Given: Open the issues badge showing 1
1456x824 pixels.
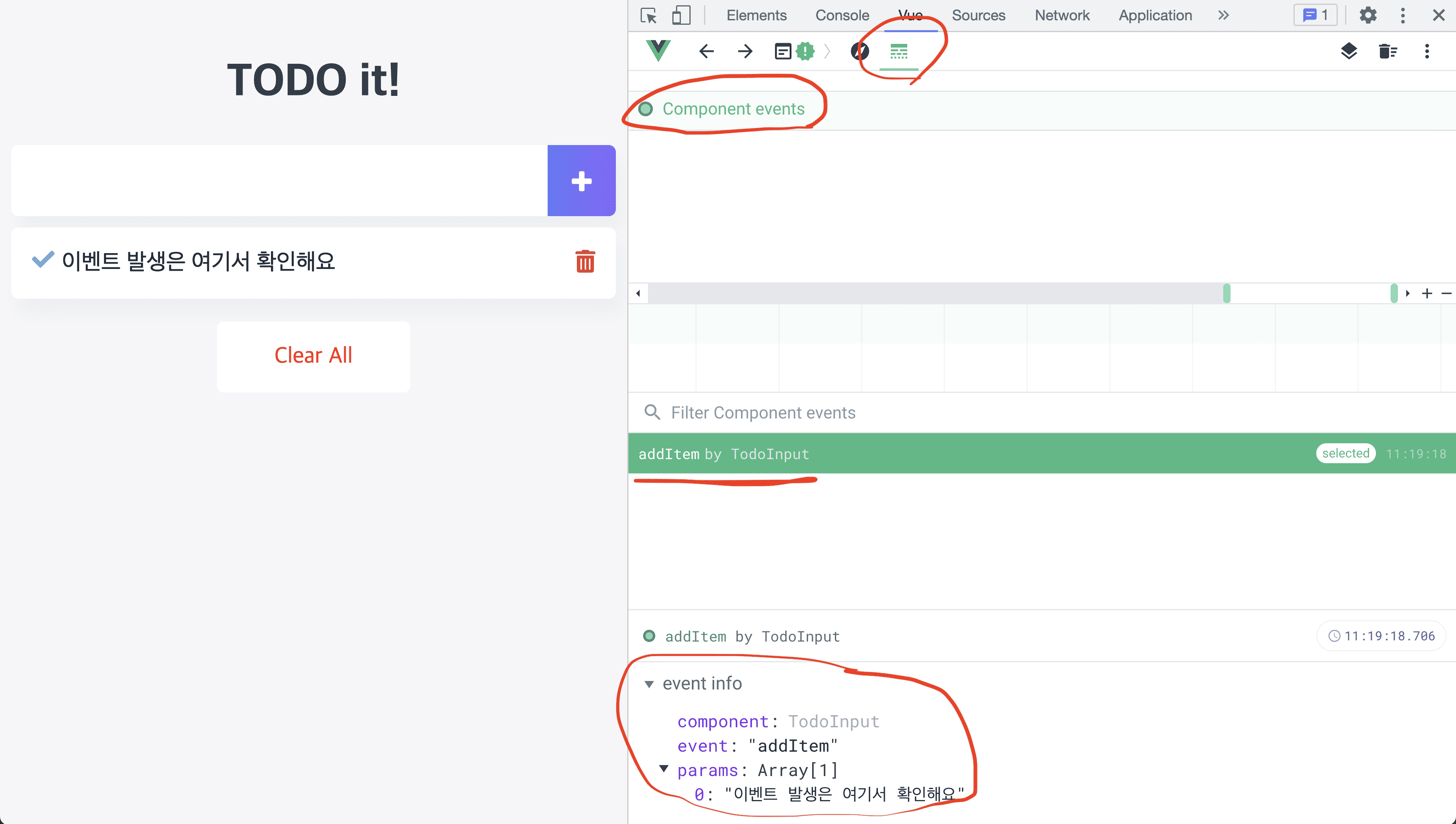Looking at the screenshot, I should click(x=1315, y=15).
